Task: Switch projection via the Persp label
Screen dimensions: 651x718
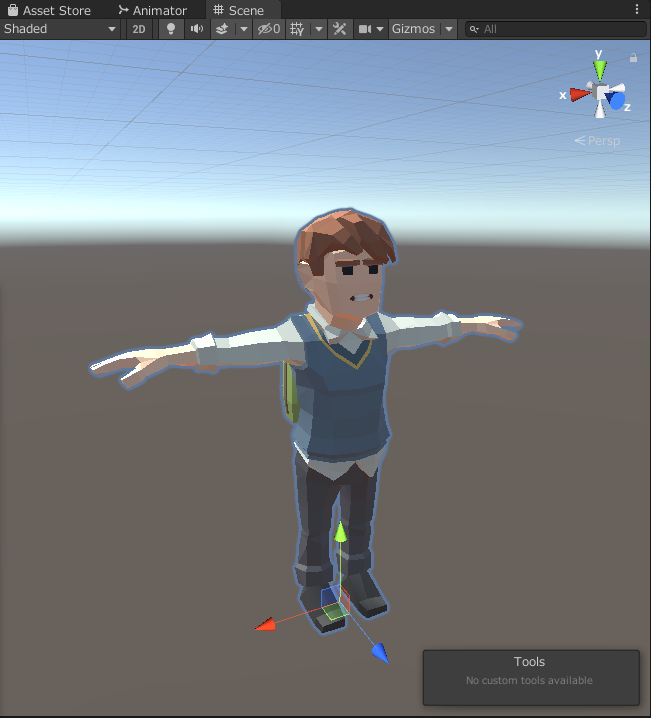Action: (x=597, y=141)
